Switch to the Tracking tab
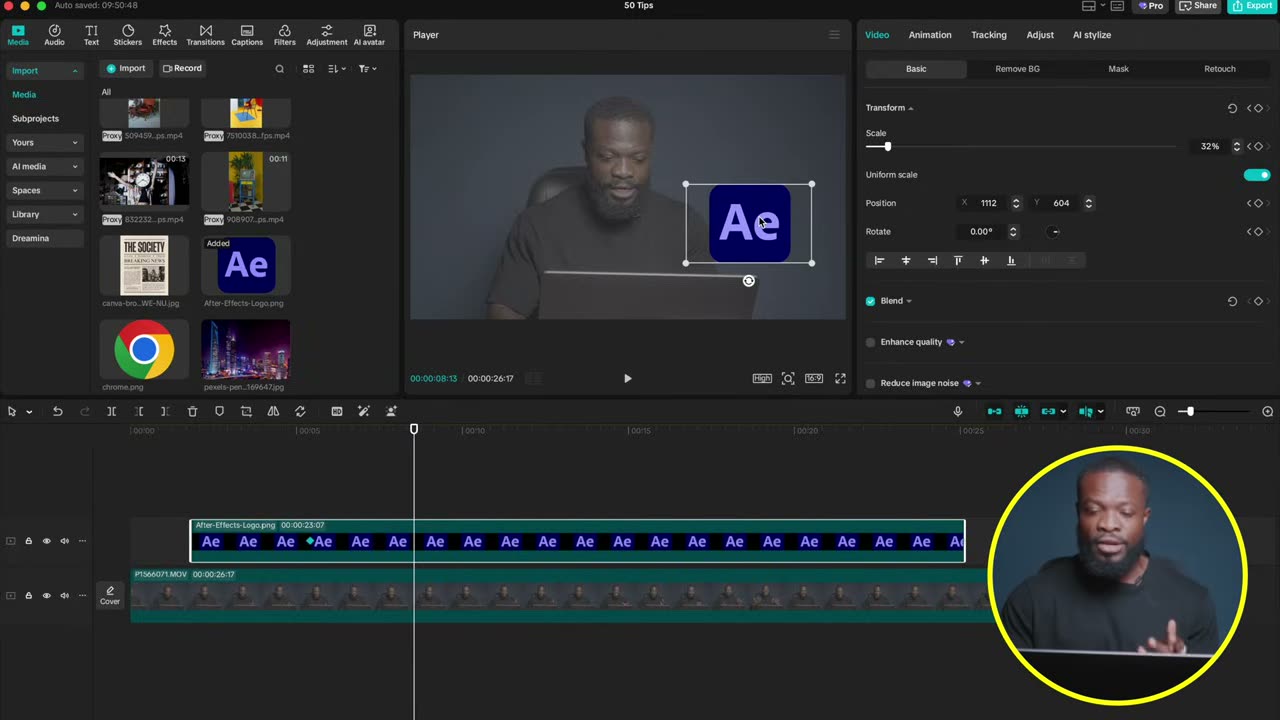This screenshot has width=1280, height=720. tap(989, 35)
